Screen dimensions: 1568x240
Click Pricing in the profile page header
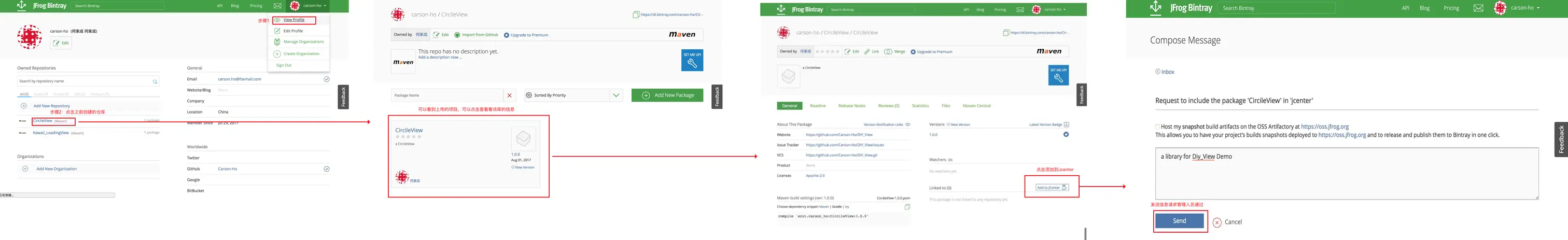(x=256, y=6)
